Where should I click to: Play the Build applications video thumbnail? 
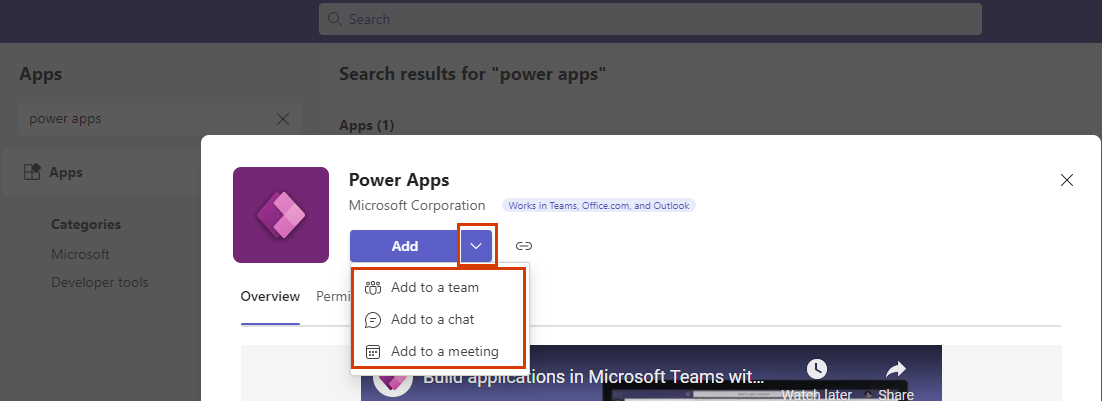point(651,373)
